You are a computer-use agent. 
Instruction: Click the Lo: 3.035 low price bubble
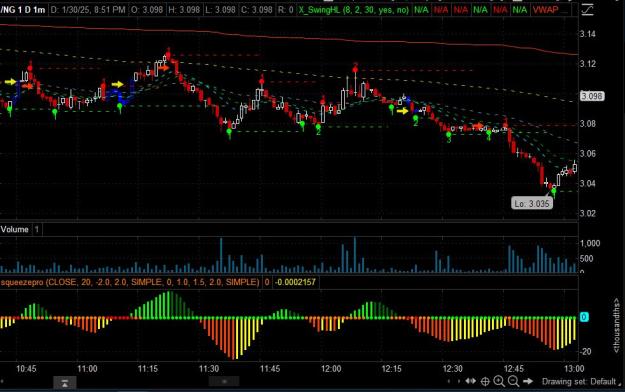point(532,203)
